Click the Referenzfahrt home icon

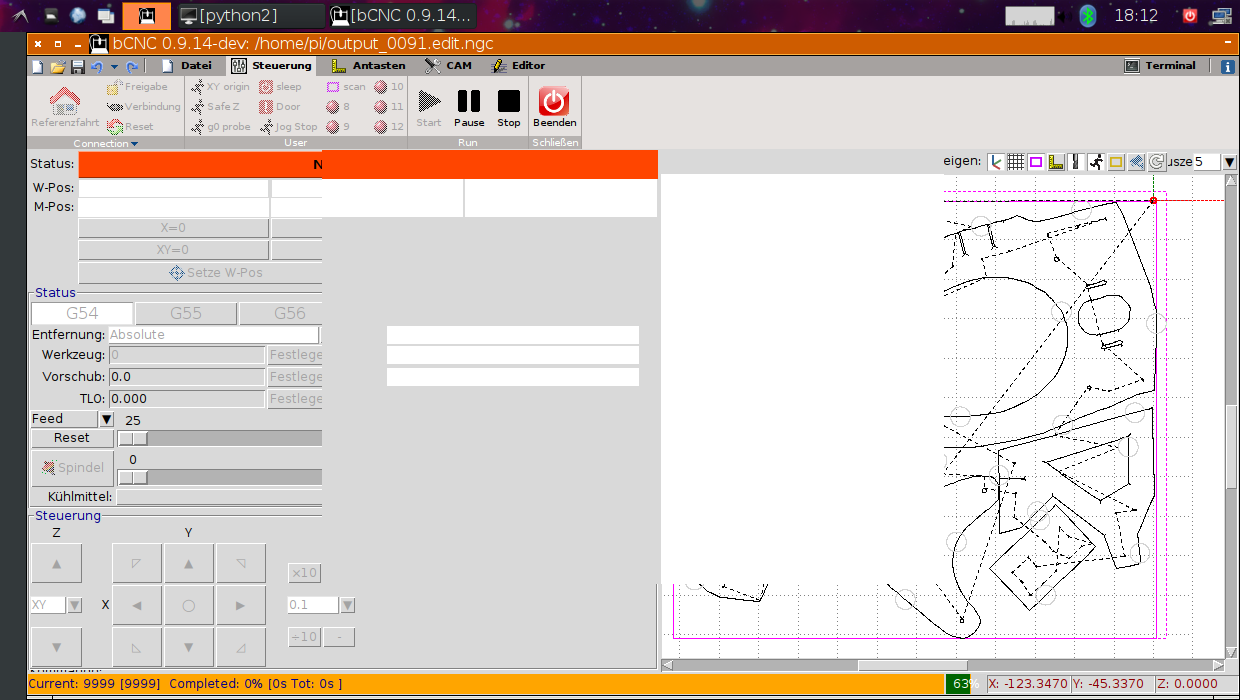[x=65, y=108]
